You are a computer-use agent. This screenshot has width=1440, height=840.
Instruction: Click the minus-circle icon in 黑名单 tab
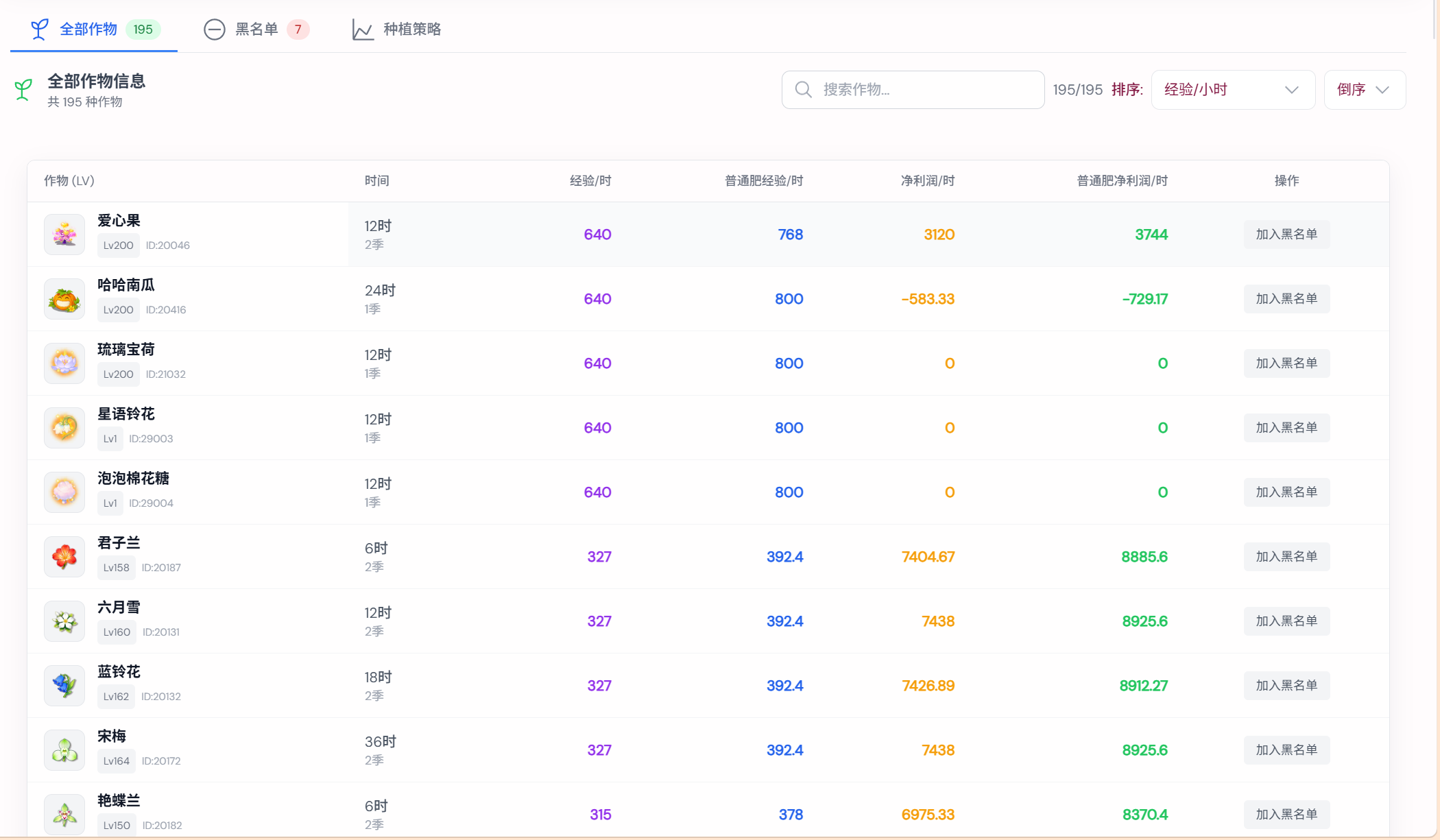pos(215,29)
